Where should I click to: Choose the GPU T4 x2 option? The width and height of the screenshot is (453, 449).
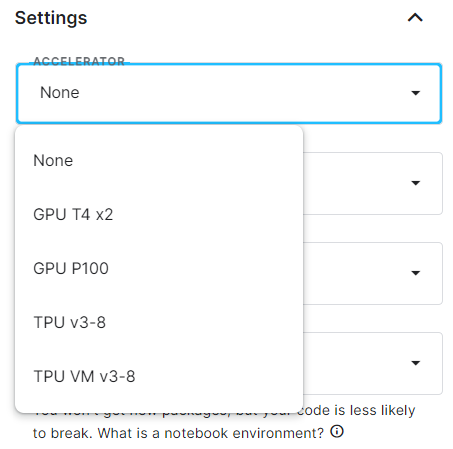tap(159, 215)
